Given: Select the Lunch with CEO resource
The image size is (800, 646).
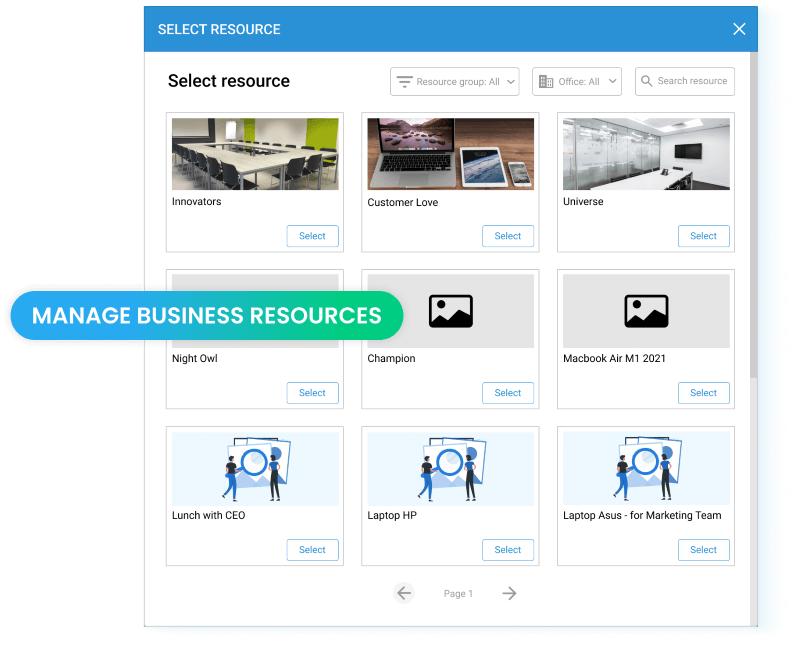Looking at the screenshot, I should point(312,550).
